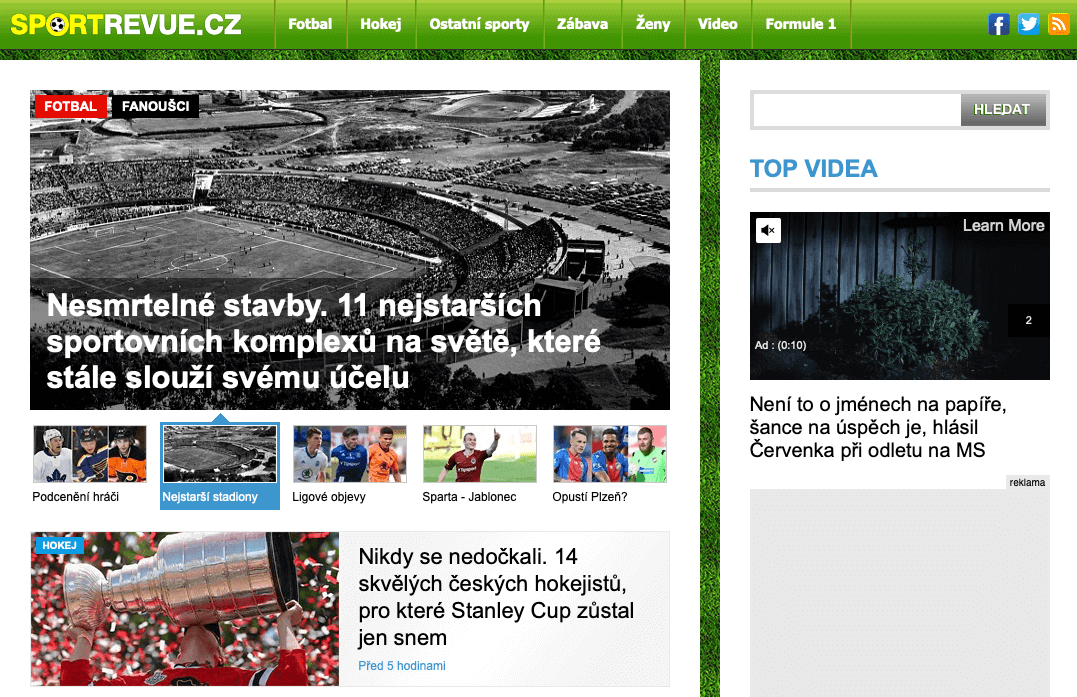Open the Červenka video article link

[x=878, y=427]
